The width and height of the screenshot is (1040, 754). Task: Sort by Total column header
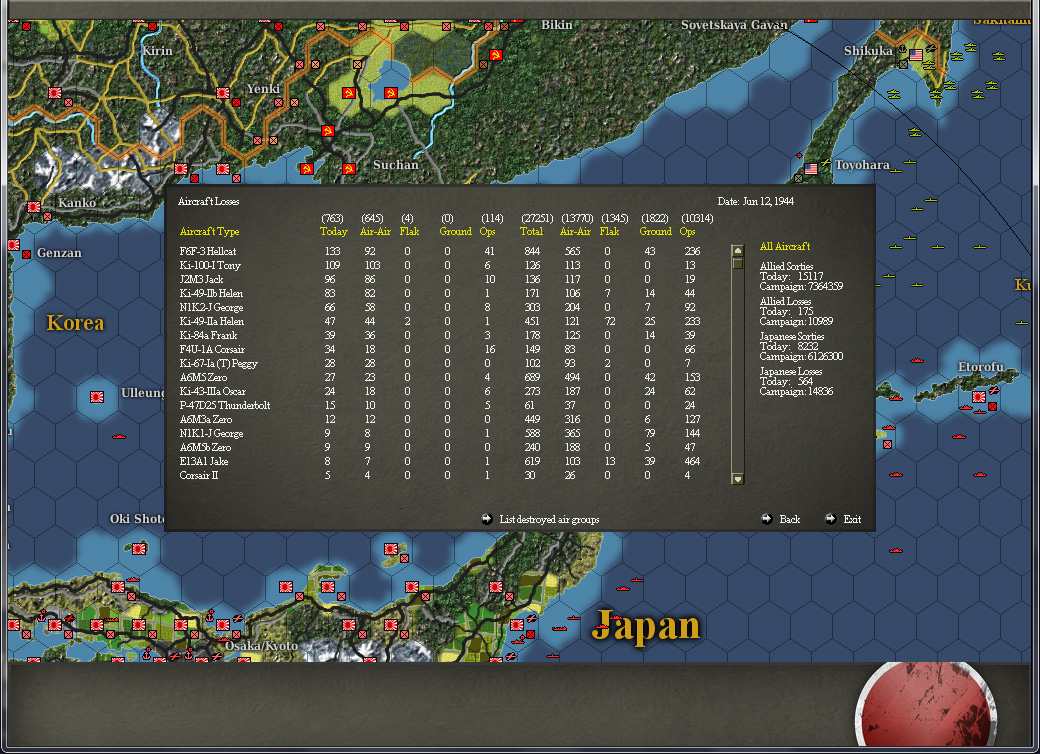531,231
